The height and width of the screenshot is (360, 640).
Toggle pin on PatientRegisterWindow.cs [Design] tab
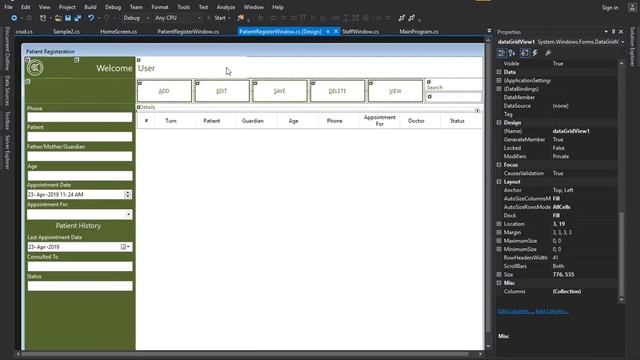pyautogui.click(x=328, y=31)
